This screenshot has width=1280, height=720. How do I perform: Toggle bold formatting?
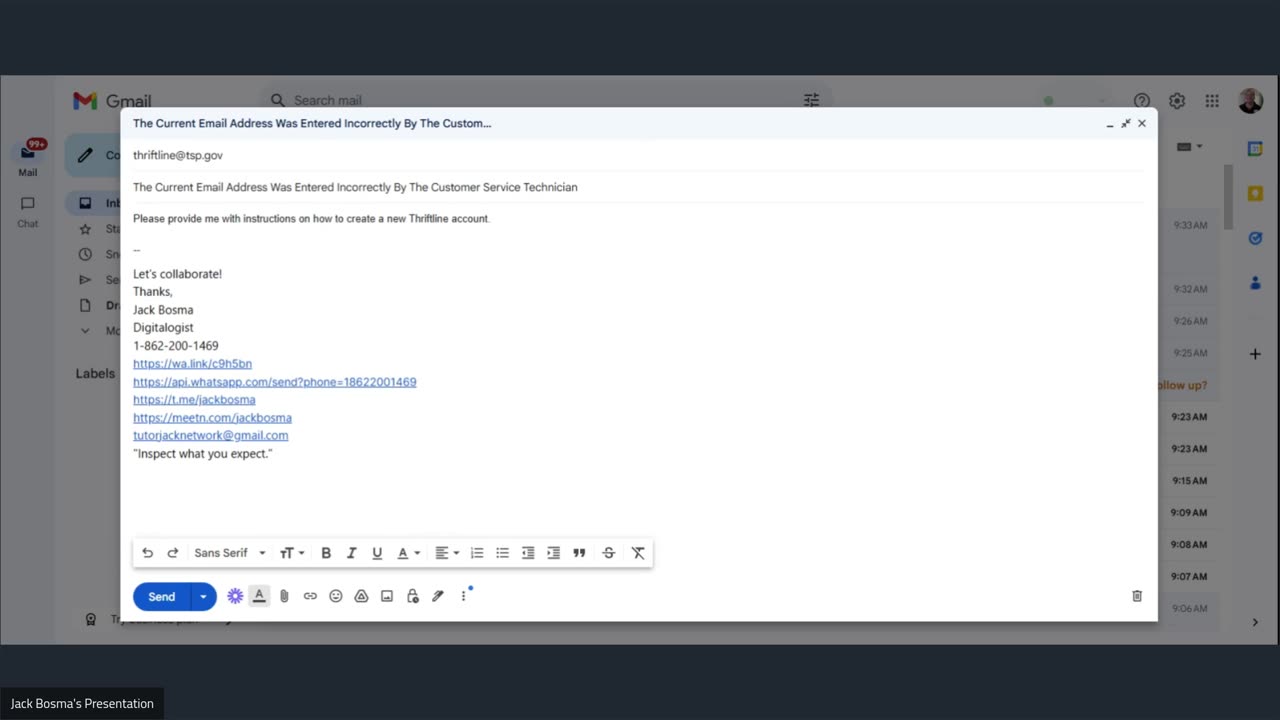click(x=326, y=553)
